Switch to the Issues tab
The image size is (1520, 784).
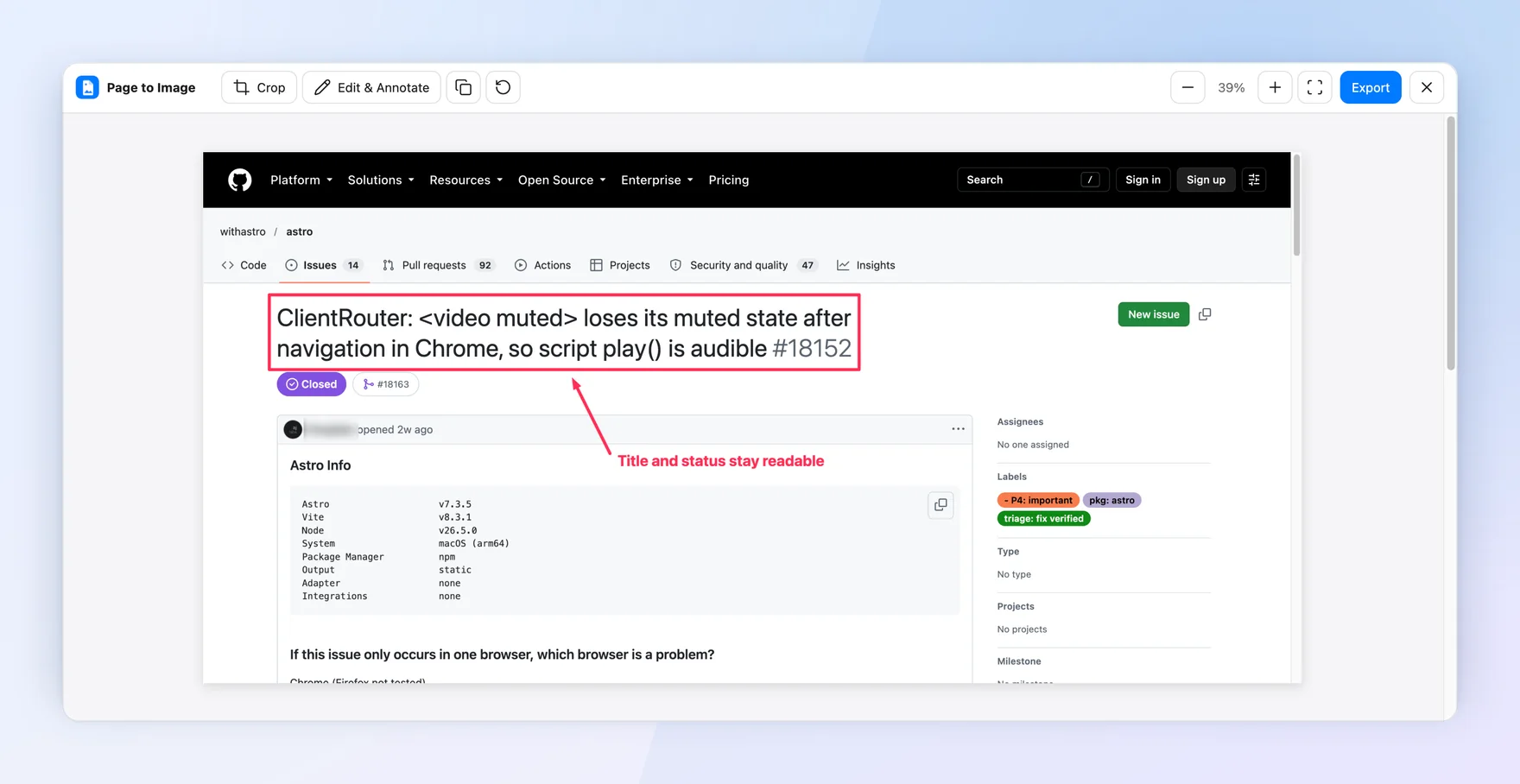(323, 265)
